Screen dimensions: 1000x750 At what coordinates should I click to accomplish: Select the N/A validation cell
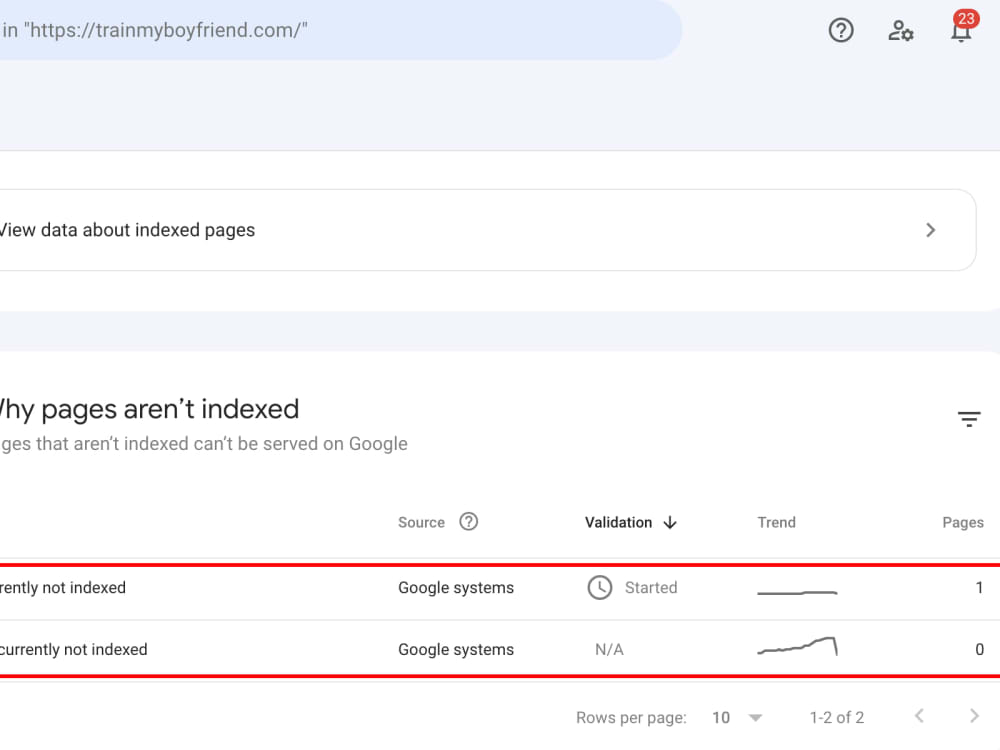pos(609,649)
